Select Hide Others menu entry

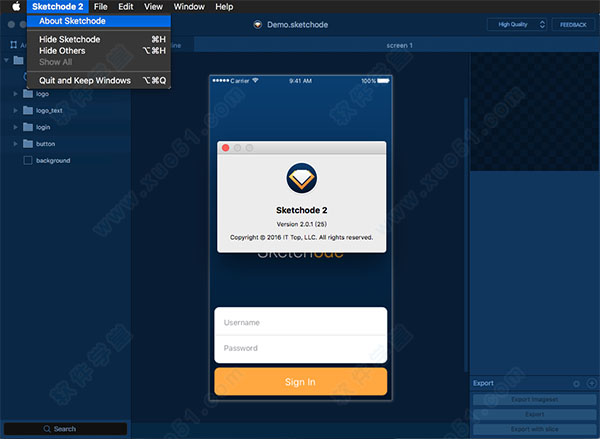click(62, 50)
